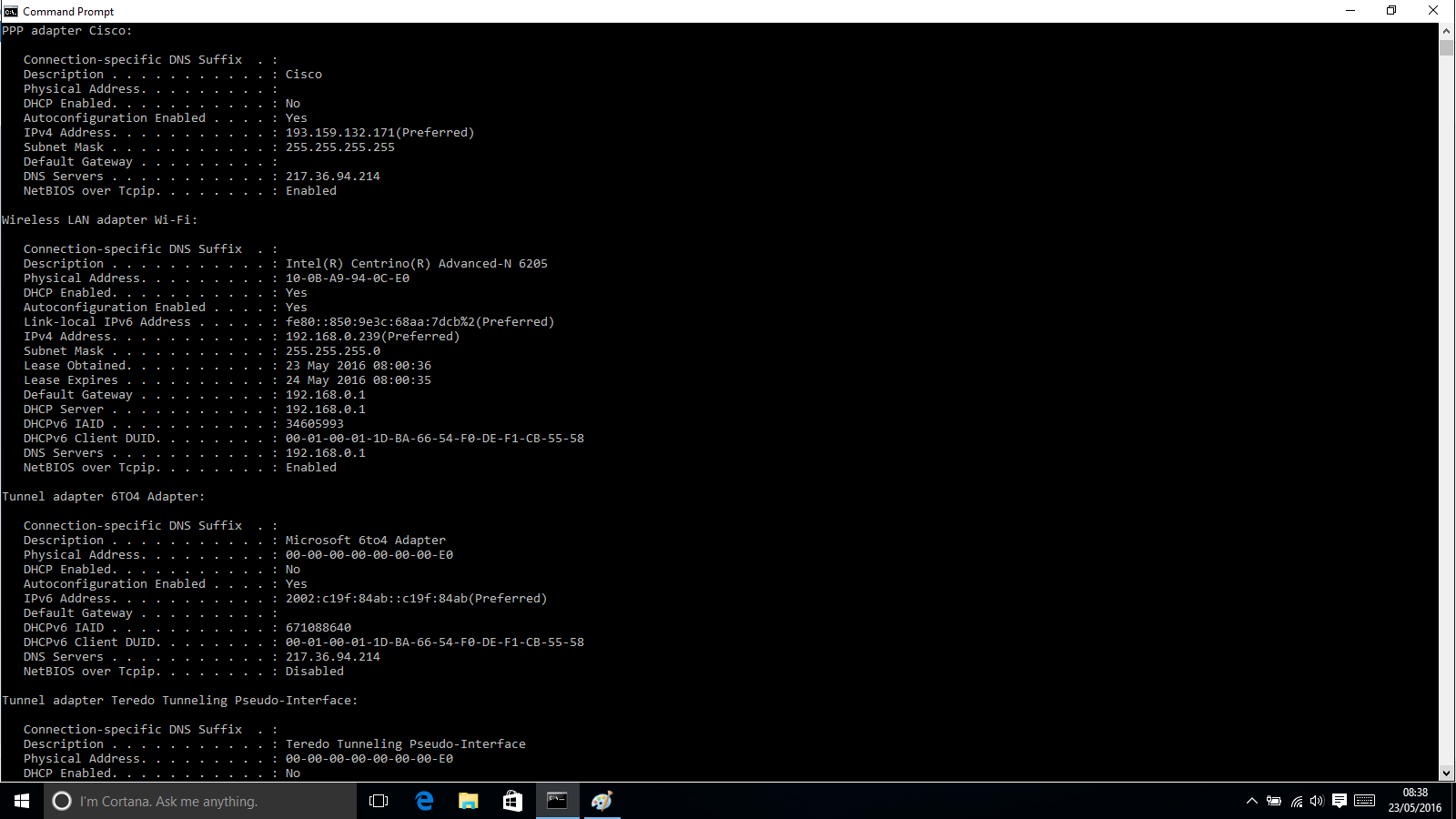
Task: Click lease expires '24 May 2016 08:00:35'
Action: 359,380
